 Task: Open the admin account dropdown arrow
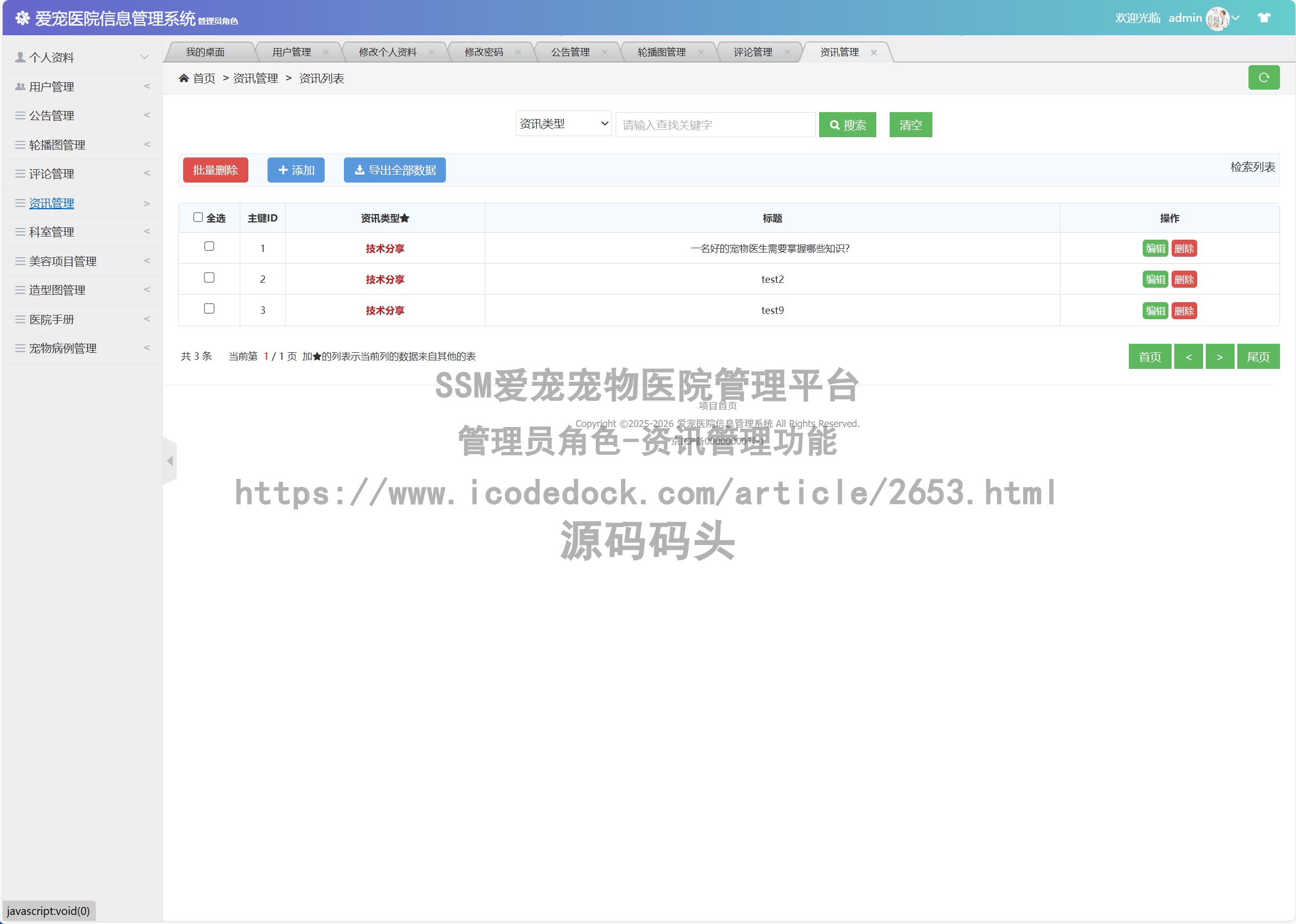pos(1235,18)
